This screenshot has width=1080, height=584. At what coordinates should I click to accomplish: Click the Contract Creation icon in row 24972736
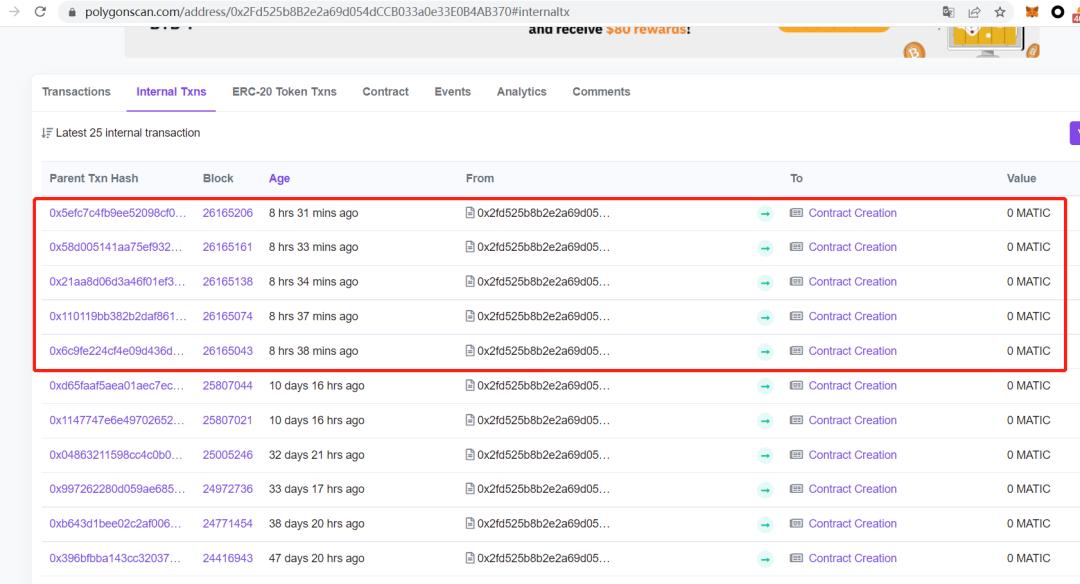pos(796,489)
